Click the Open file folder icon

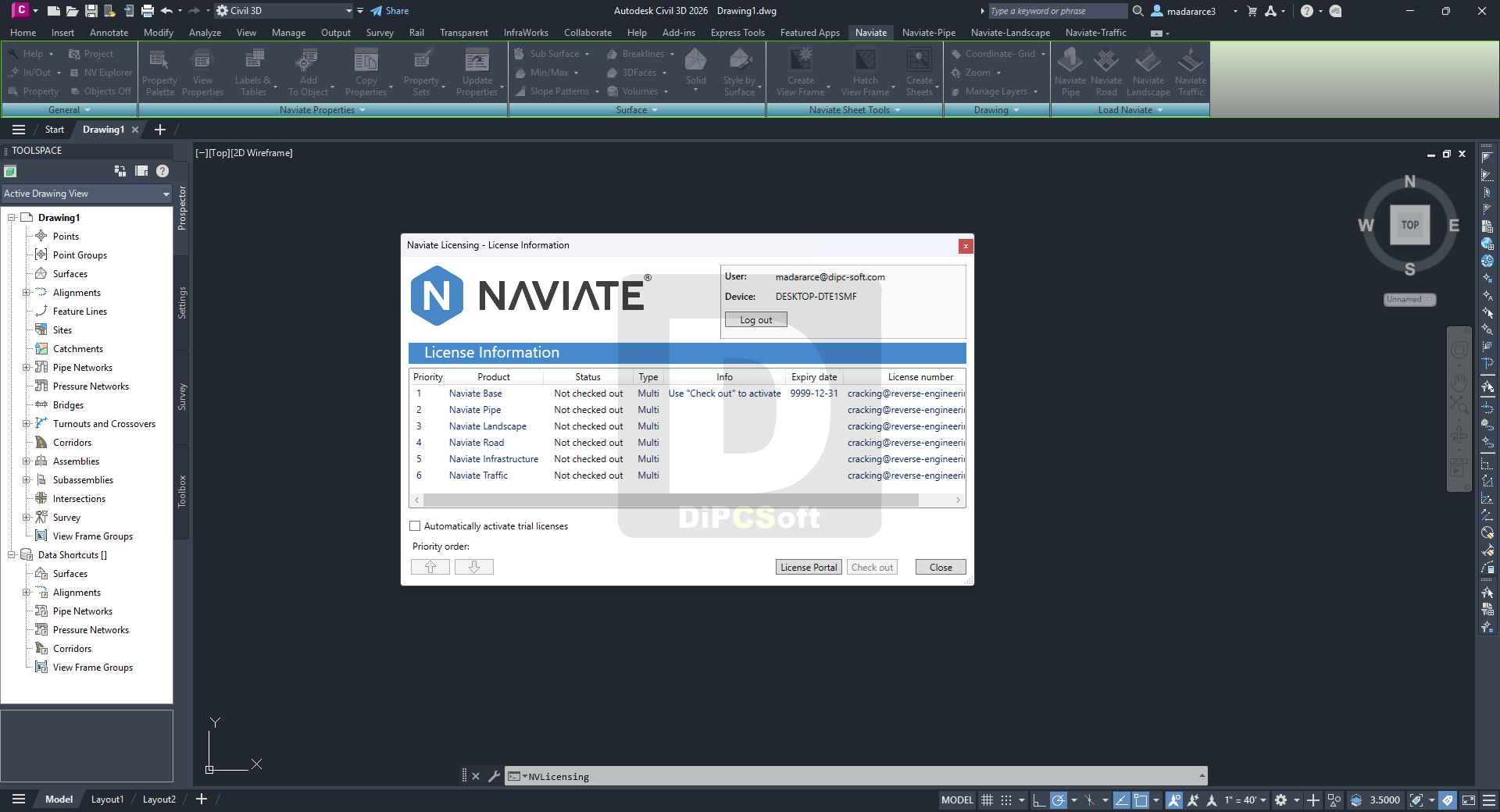72,11
